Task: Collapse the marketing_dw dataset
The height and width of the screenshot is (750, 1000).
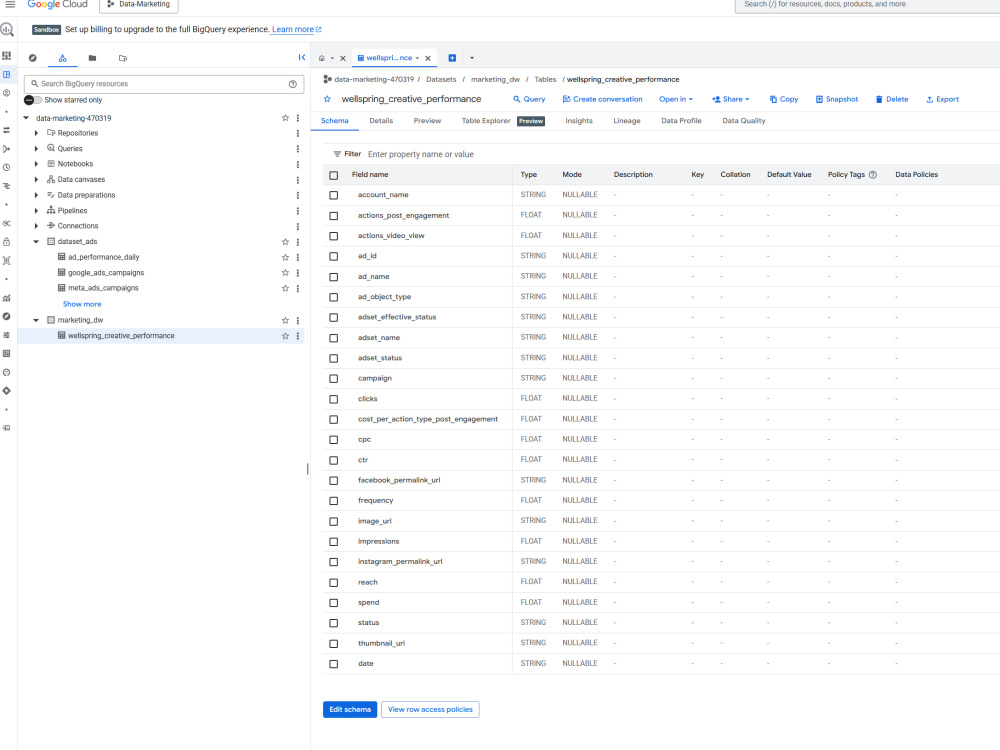Action: (x=36, y=320)
